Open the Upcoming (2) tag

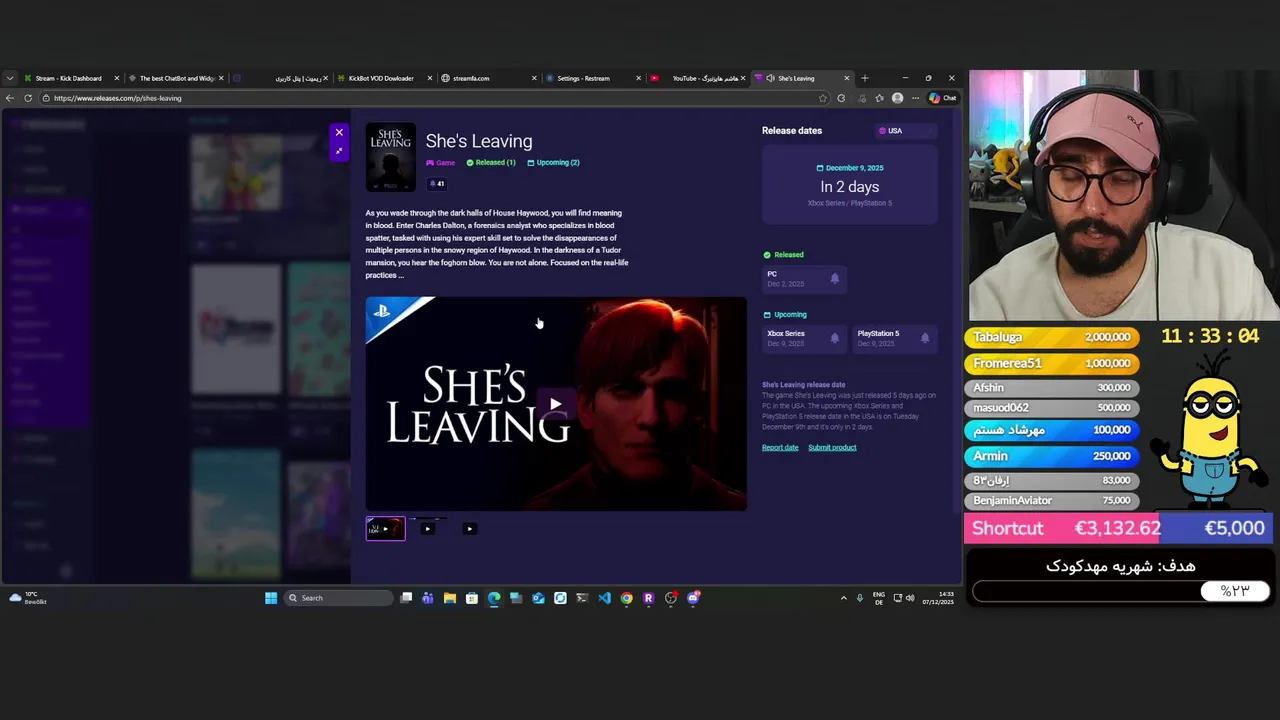(553, 162)
